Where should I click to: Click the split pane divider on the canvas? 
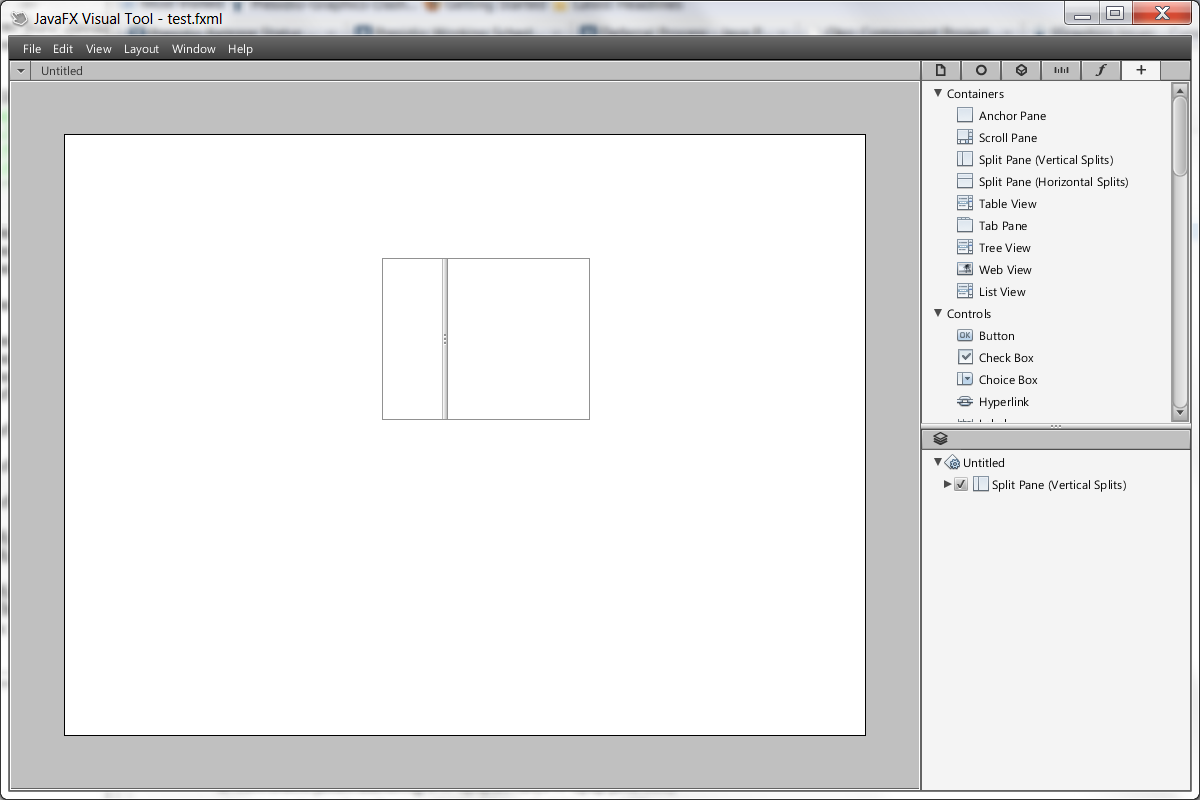click(x=445, y=339)
